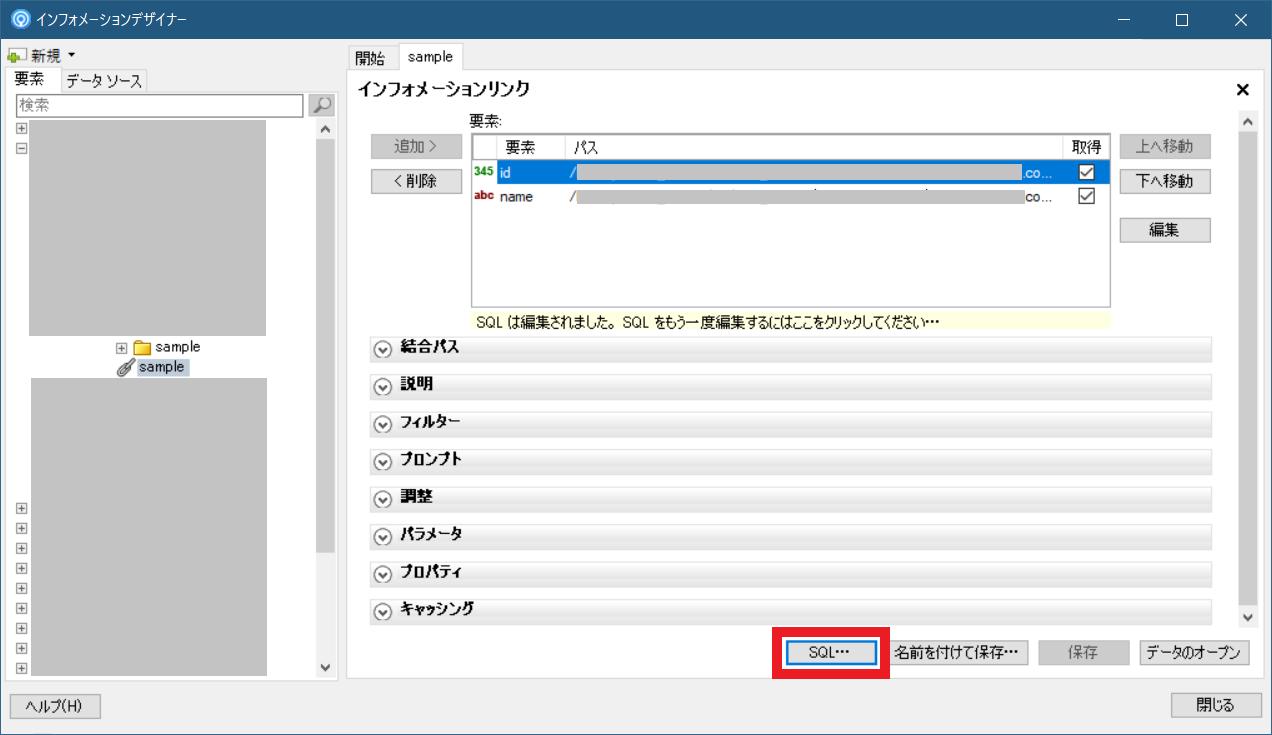
Task: Click the < 削除 button
Action: click(x=416, y=182)
